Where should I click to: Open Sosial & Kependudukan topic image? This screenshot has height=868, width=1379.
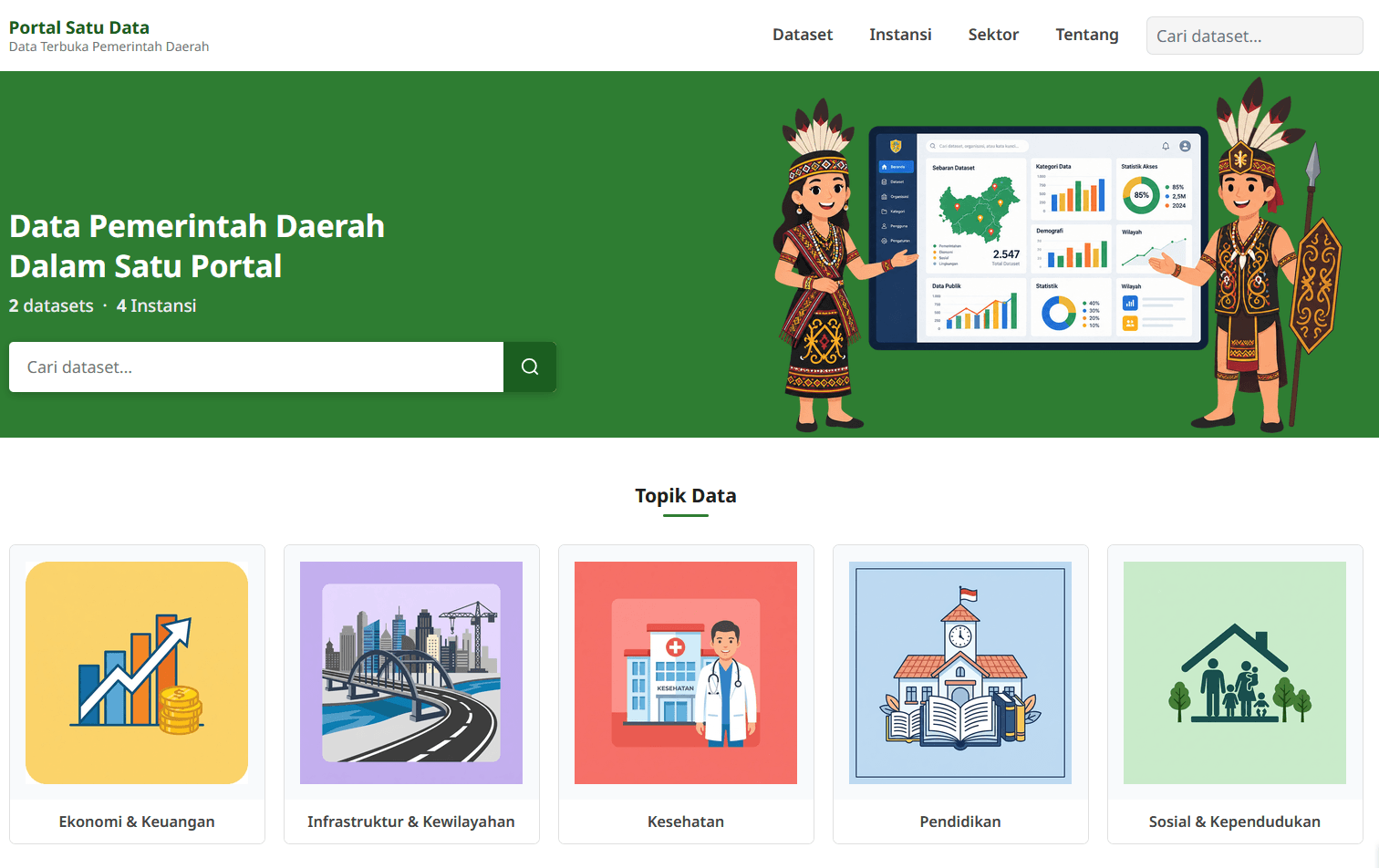tap(1235, 673)
